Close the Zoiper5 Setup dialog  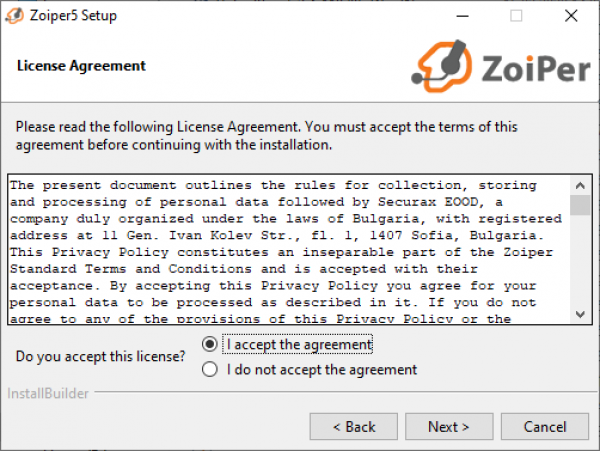571,16
